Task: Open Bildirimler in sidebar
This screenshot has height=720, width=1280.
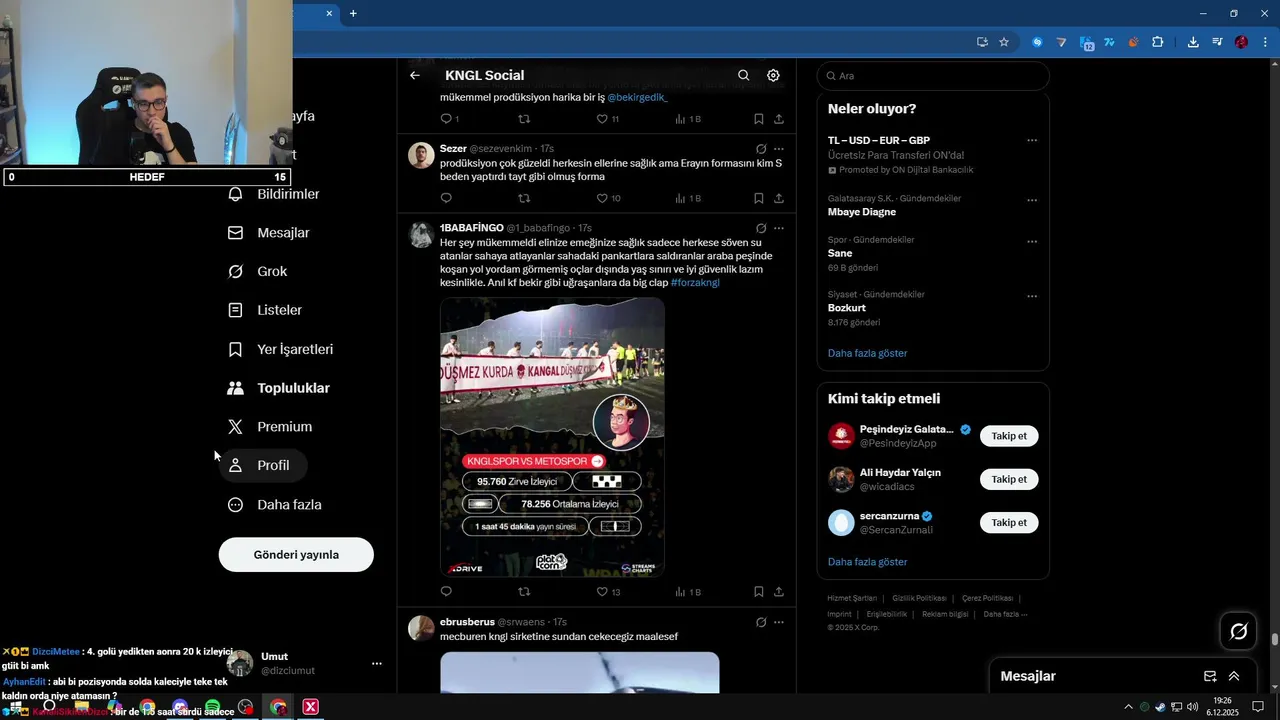Action: 274,194
